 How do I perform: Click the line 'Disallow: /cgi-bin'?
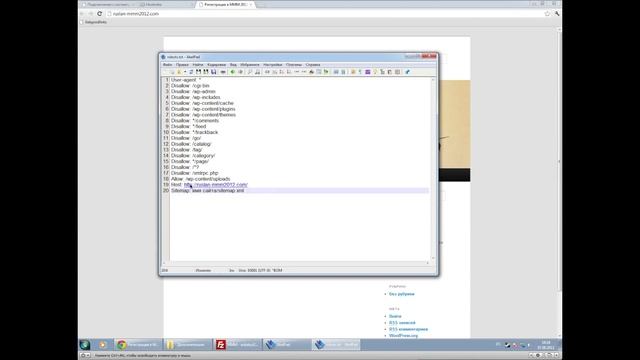[190, 86]
